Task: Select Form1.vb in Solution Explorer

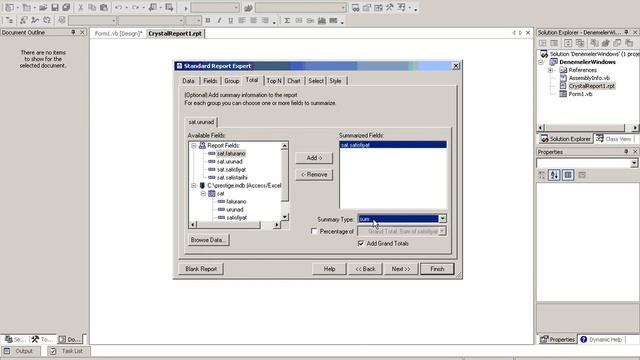Action: (580, 94)
